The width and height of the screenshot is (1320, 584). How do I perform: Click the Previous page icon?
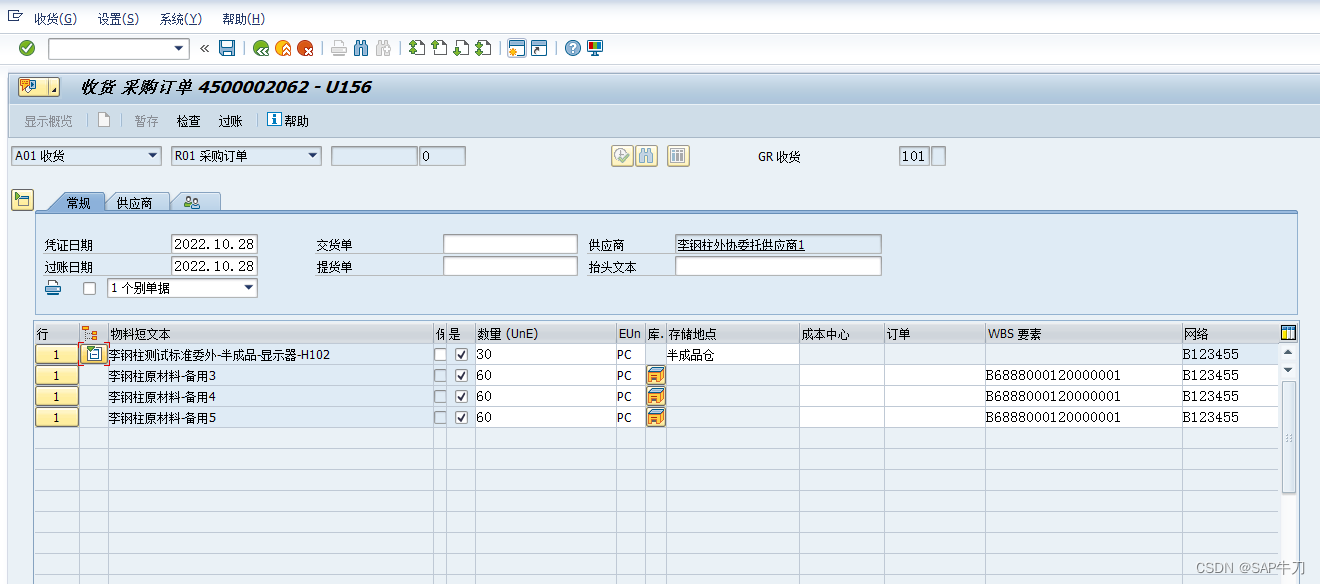(439, 48)
